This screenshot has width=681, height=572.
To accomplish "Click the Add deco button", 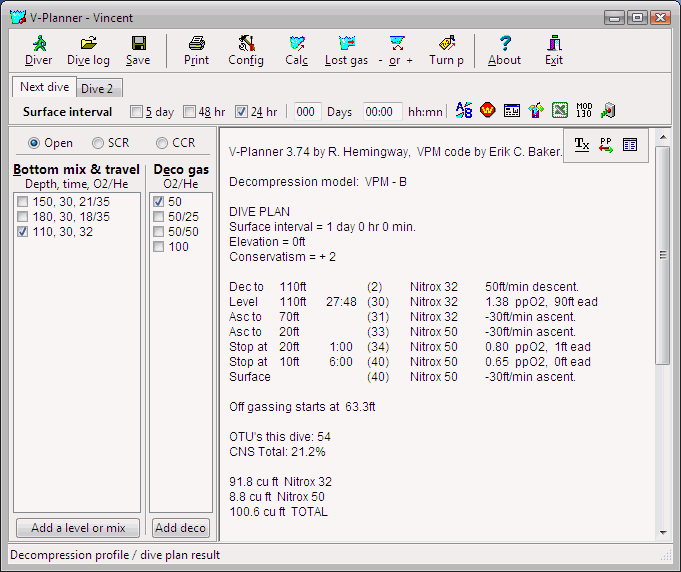I will (x=181, y=528).
